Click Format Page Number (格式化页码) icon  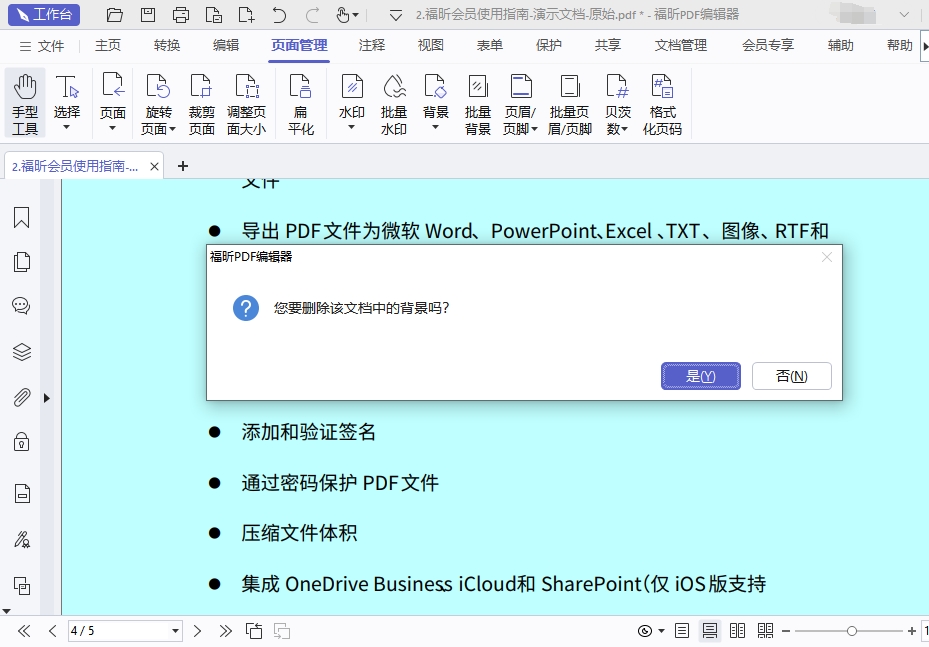(662, 104)
